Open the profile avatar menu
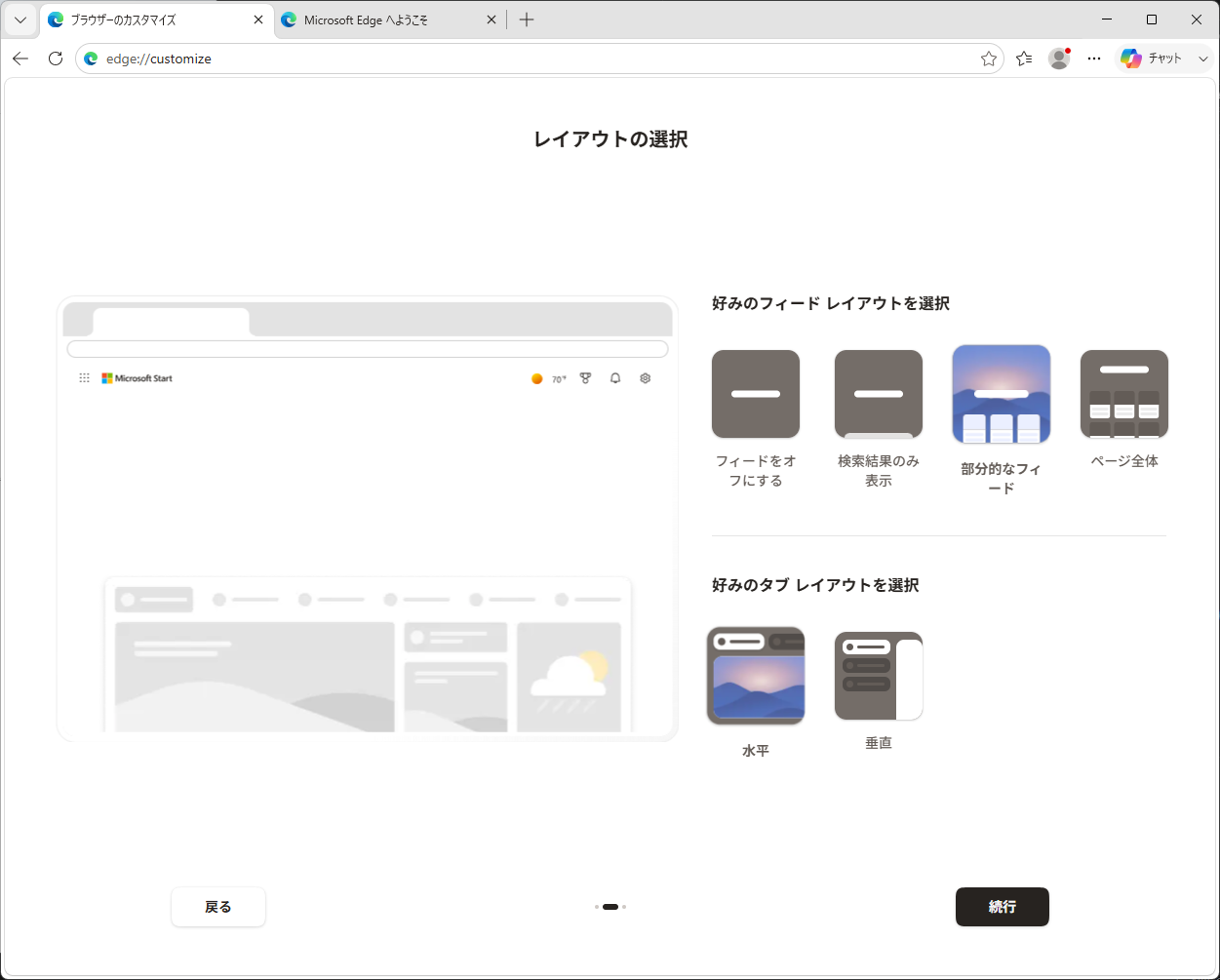 (1059, 59)
